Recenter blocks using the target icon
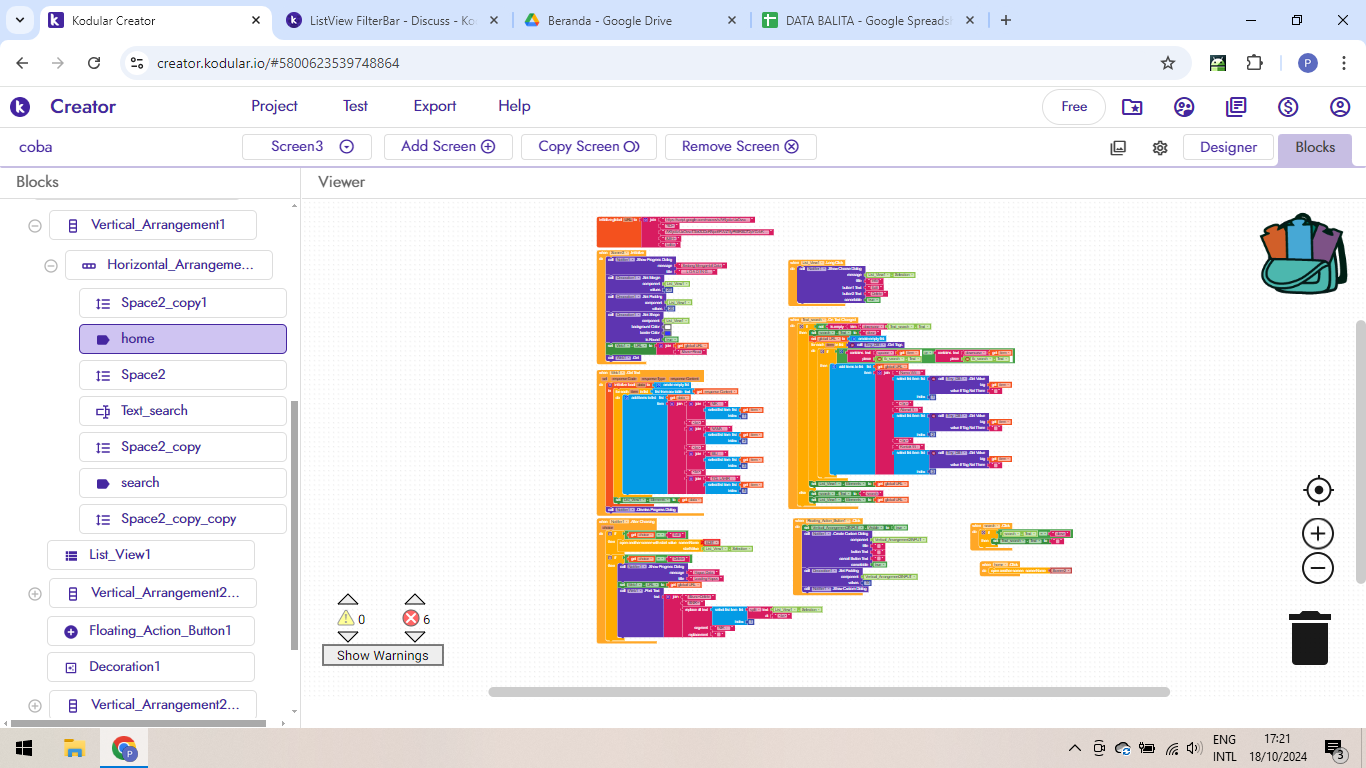 point(1318,490)
